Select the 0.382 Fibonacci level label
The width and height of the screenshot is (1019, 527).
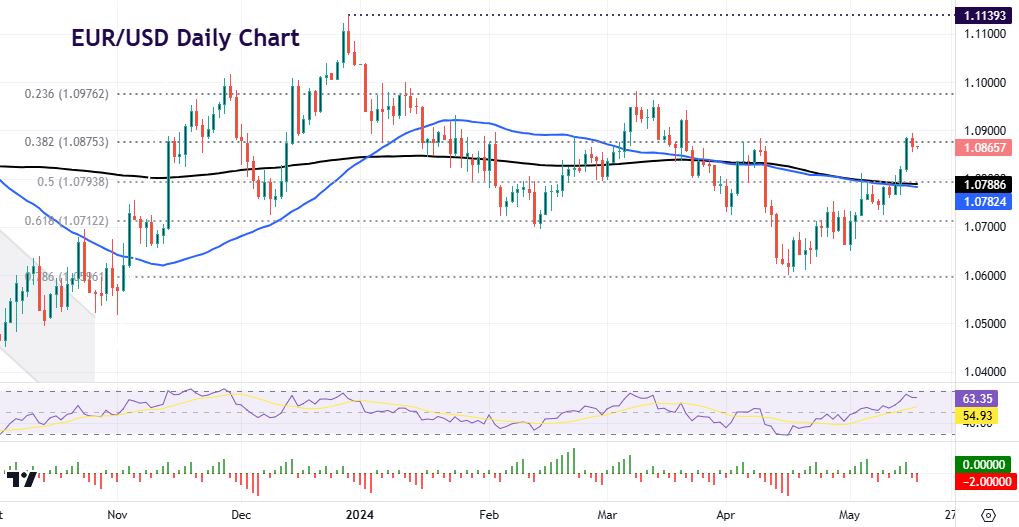tap(65, 142)
